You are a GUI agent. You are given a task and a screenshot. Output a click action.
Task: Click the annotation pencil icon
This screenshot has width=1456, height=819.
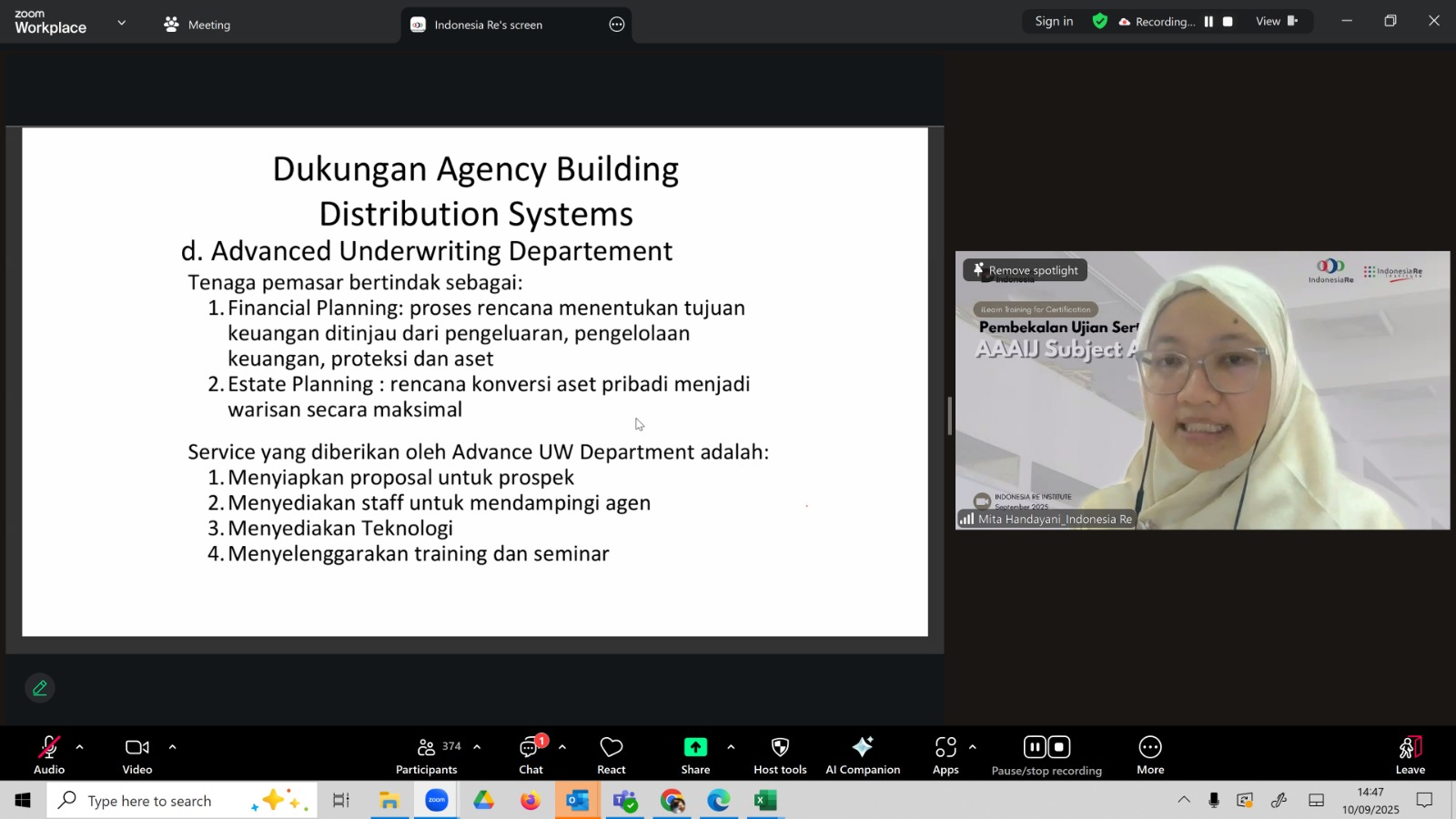(x=40, y=689)
